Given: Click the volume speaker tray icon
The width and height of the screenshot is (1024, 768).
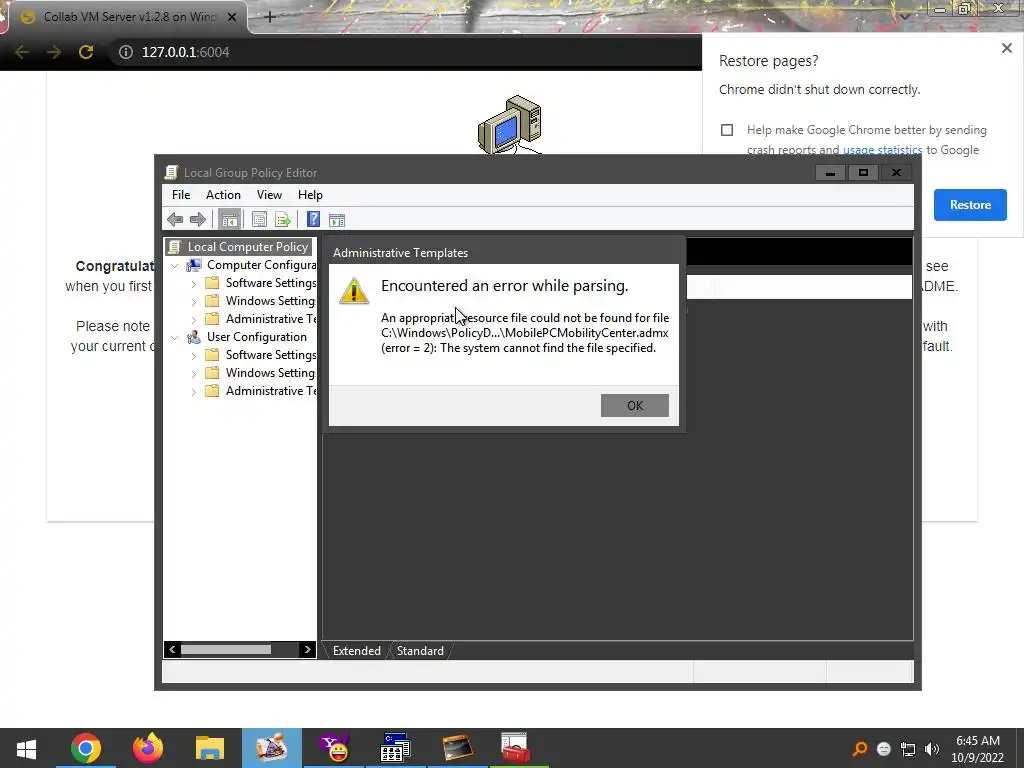Looking at the screenshot, I should coord(933,749).
